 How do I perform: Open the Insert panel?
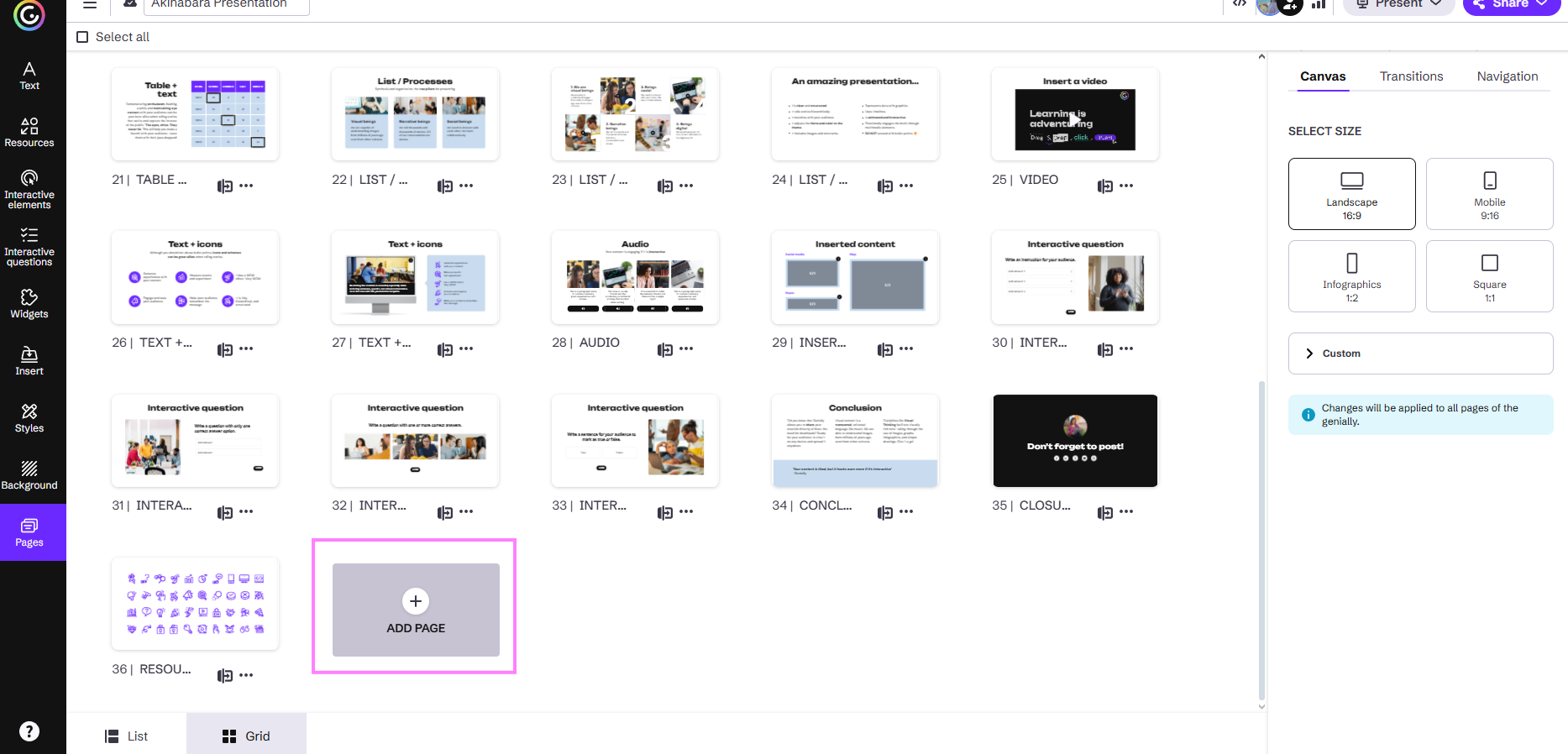(x=29, y=361)
